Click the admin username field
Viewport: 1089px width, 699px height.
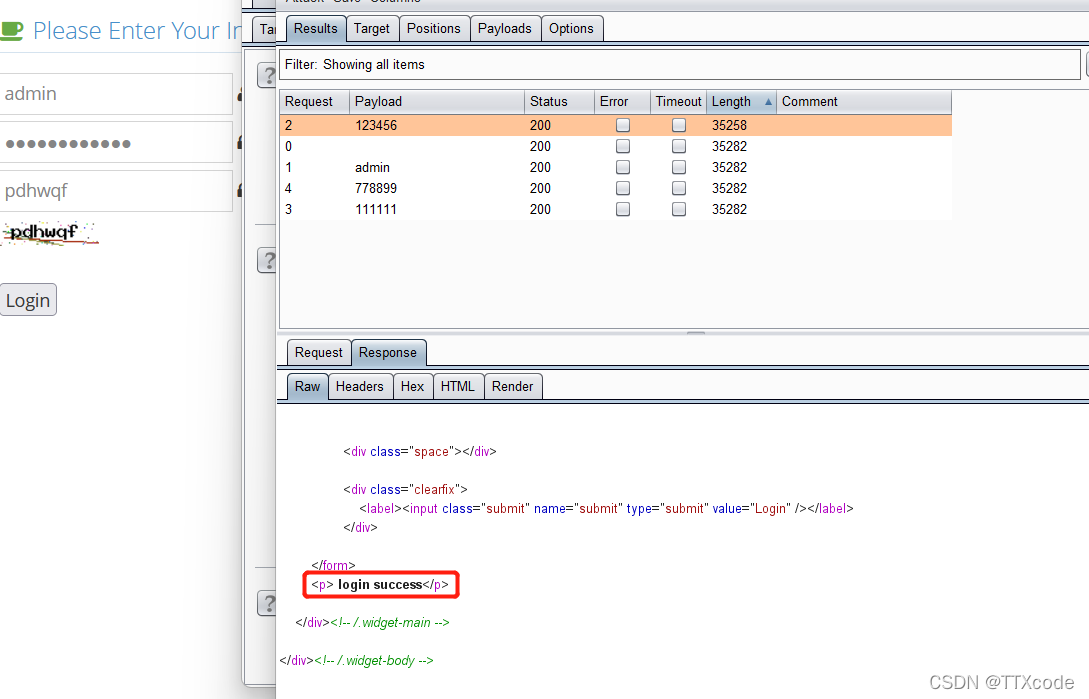[x=116, y=94]
